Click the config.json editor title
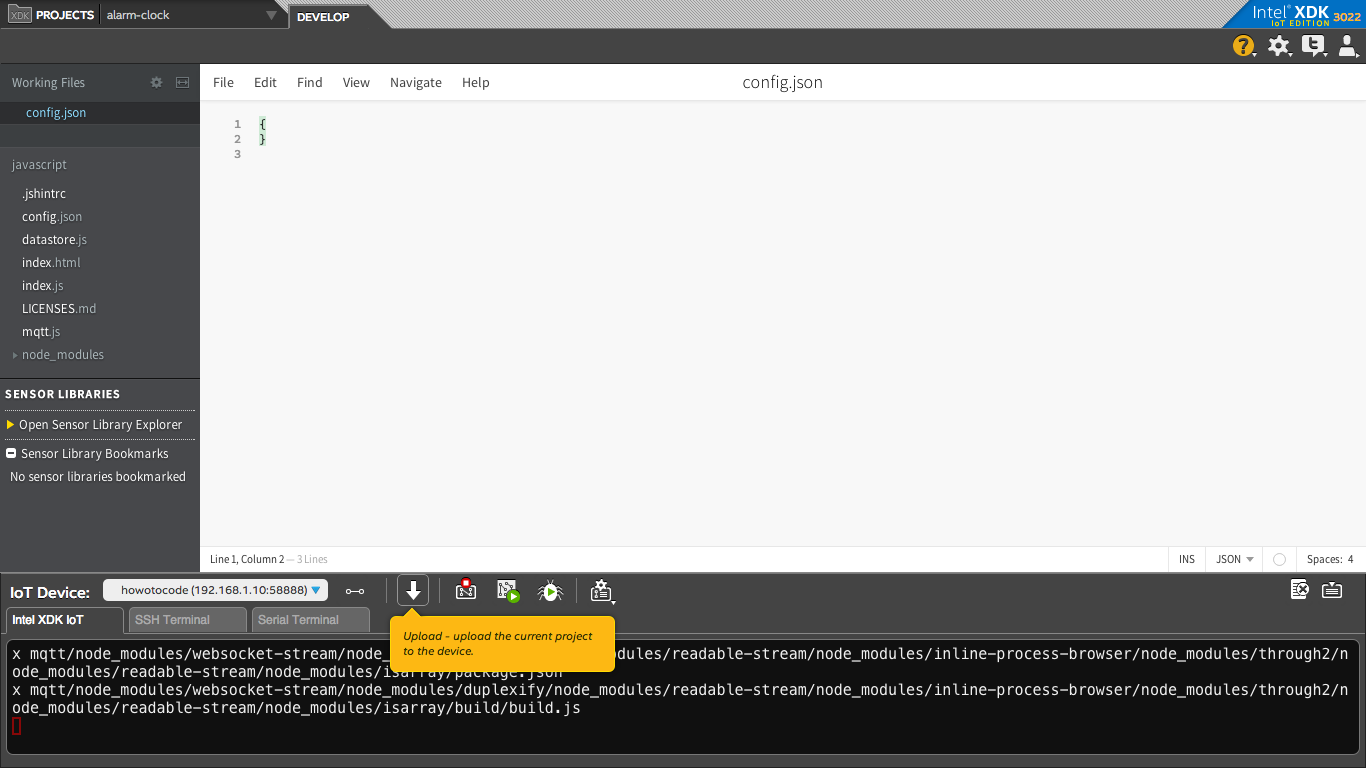The image size is (1366, 768). pyautogui.click(x=783, y=83)
